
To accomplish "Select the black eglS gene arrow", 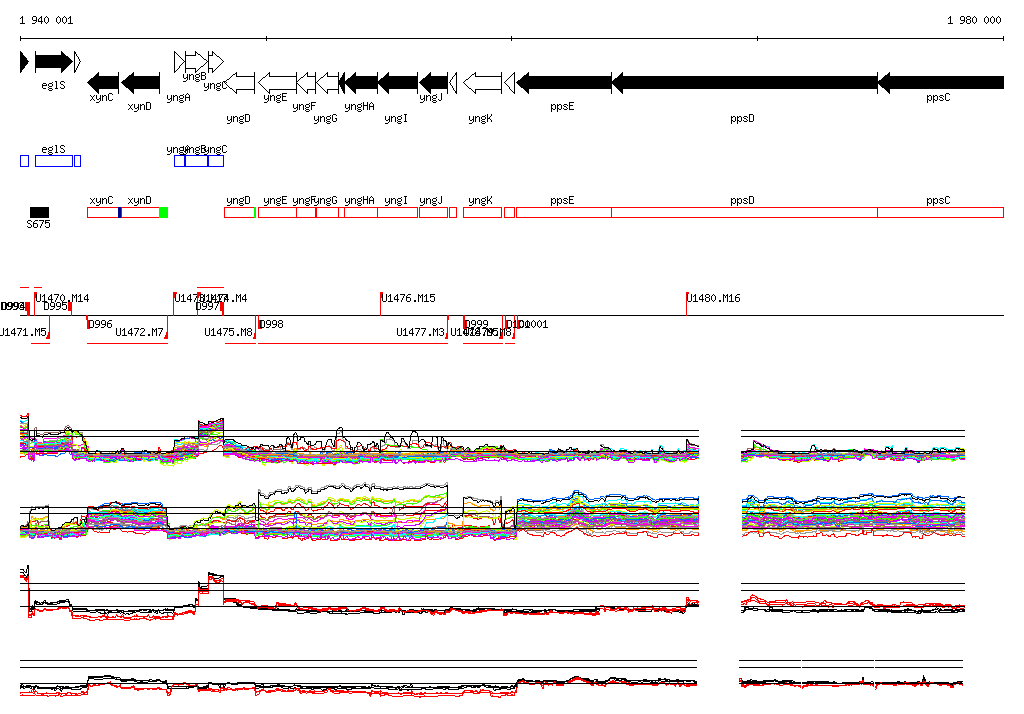I will 54,62.
